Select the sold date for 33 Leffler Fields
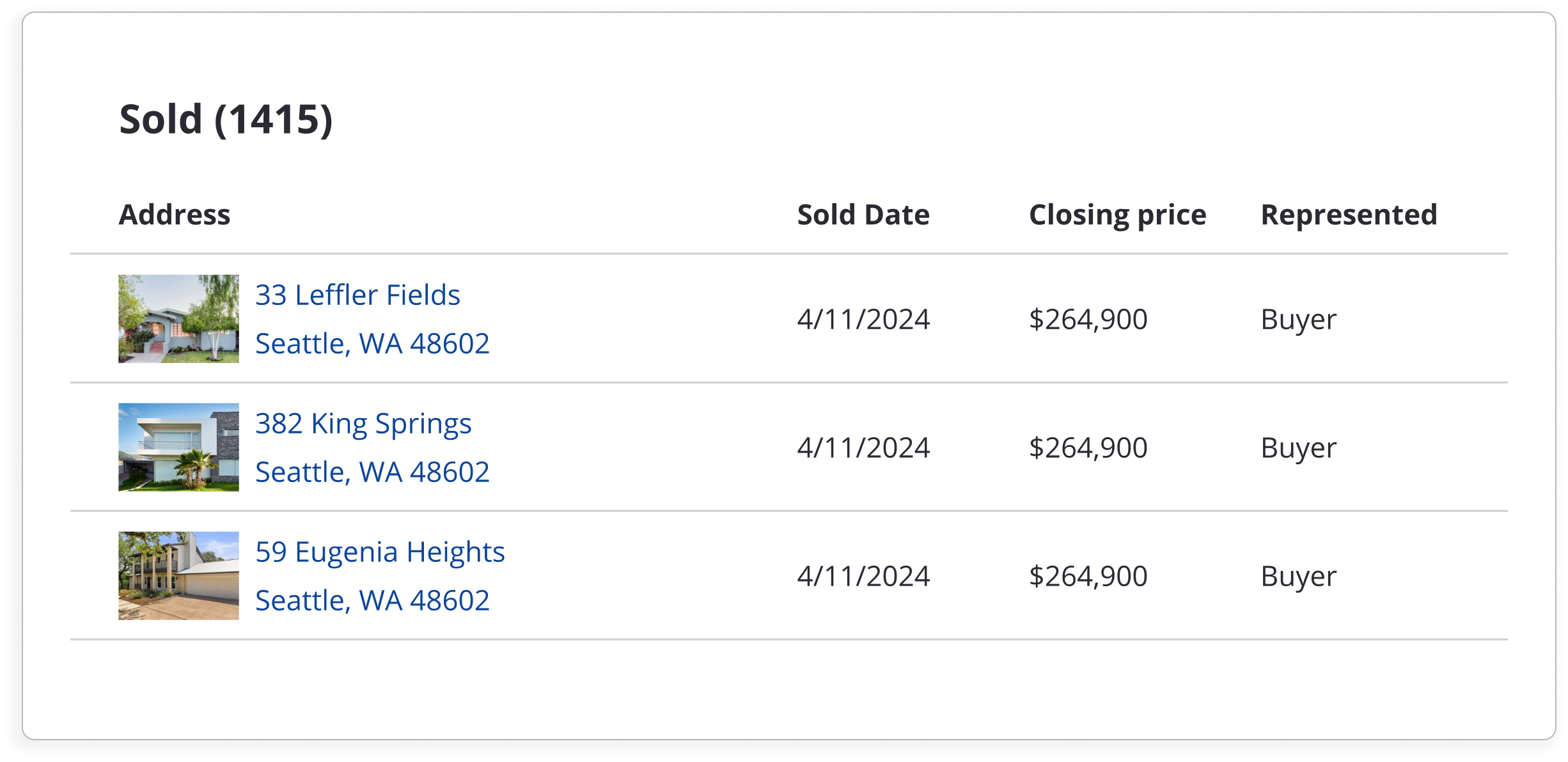The height and width of the screenshot is (762, 1568). click(863, 320)
